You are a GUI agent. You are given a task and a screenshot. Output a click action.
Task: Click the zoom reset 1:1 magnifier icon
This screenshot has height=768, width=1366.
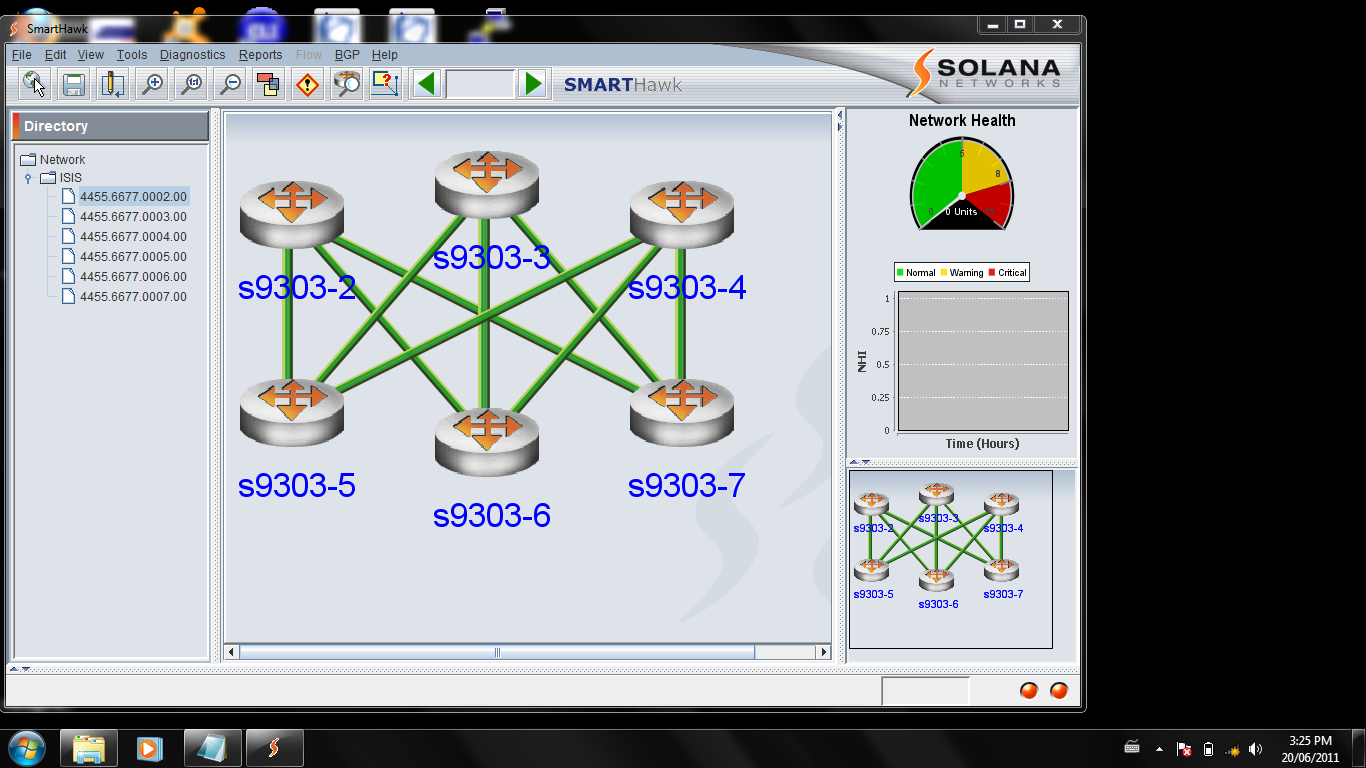191,84
